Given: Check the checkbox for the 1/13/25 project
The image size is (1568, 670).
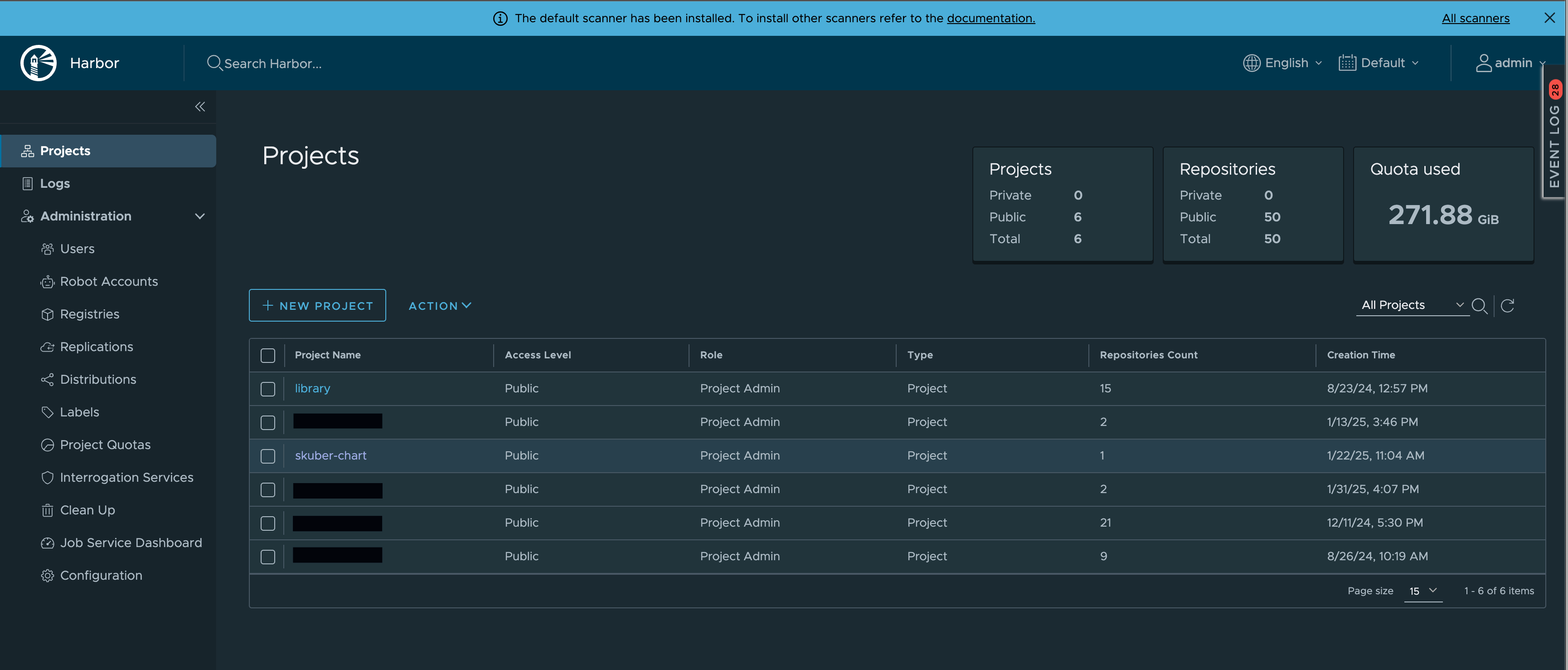Looking at the screenshot, I should click(268, 423).
